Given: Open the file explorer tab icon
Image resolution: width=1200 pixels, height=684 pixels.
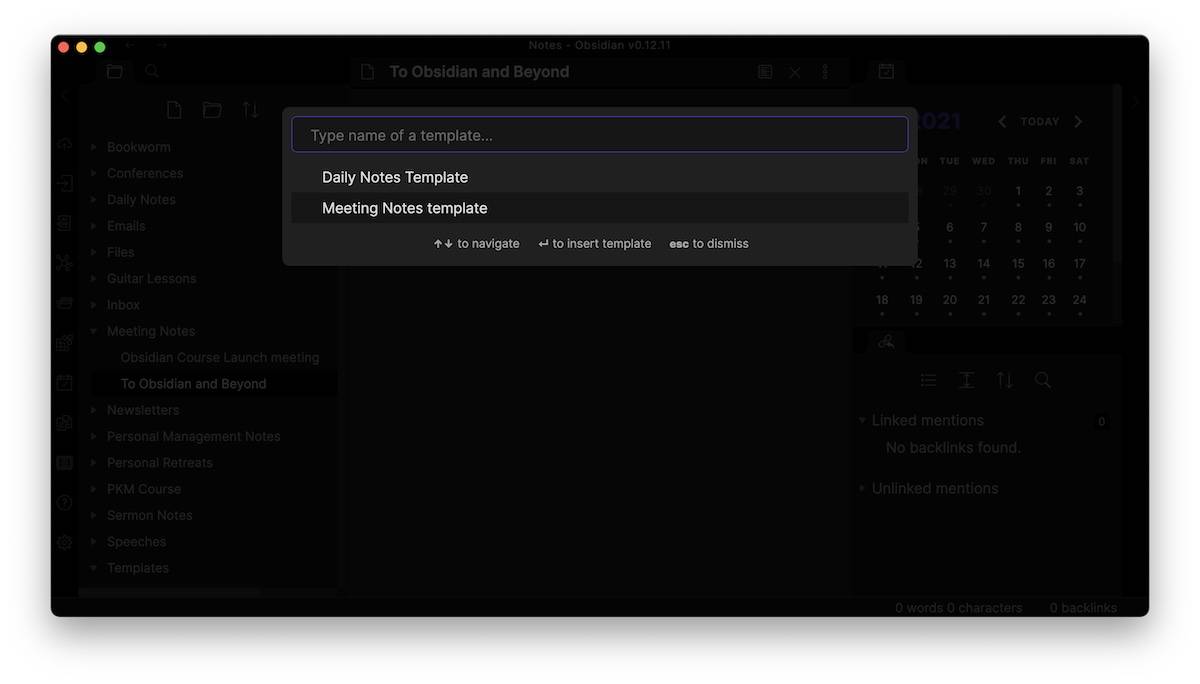Looking at the screenshot, I should [x=115, y=72].
